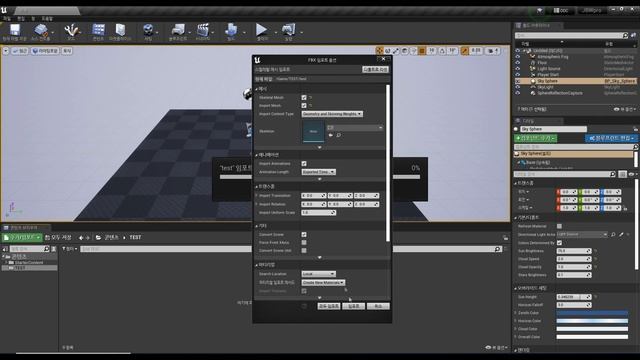Open the Directional Light Actor dropdown

pos(582,235)
